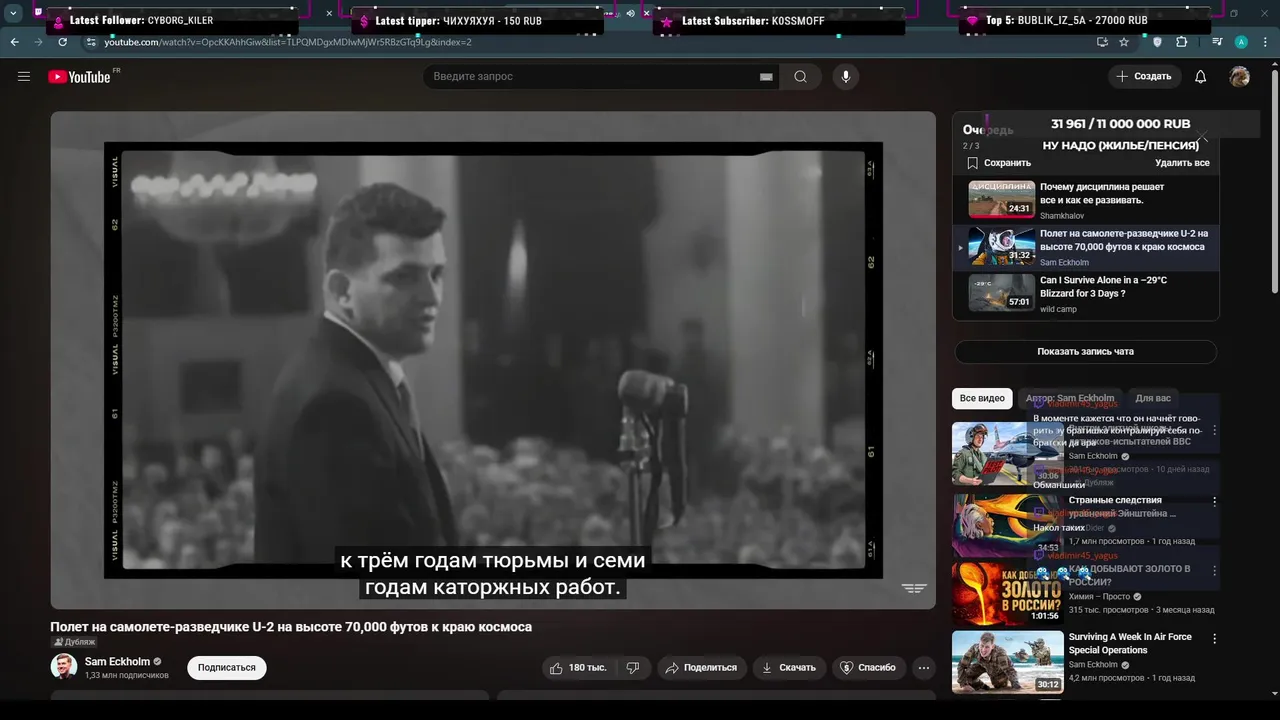This screenshot has height=720, width=1280.
Task: Open menu for Surviving A Week video
Action: tap(1215, 638)
